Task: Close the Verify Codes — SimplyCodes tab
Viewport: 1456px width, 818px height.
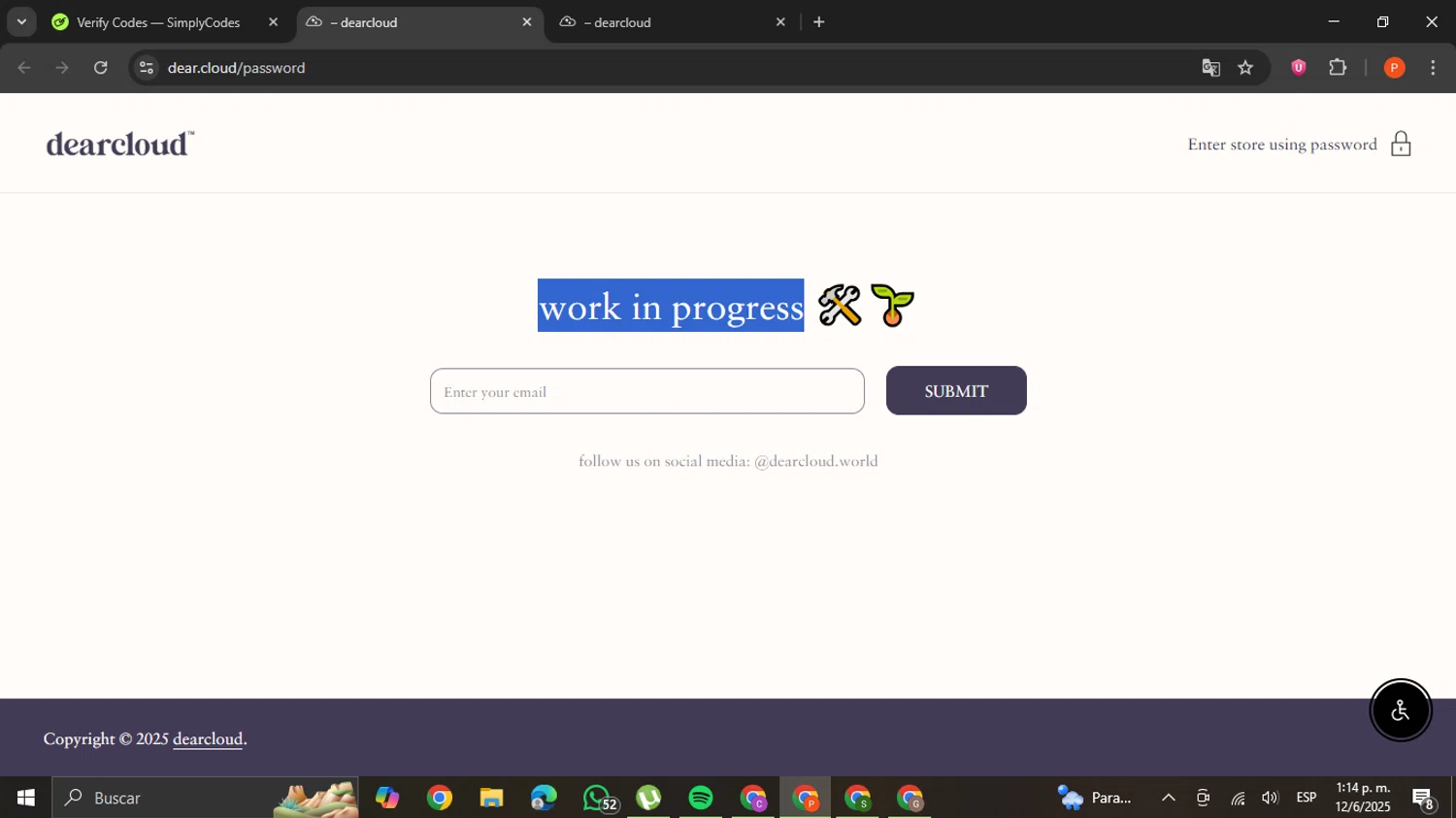Action: [273, 21]
